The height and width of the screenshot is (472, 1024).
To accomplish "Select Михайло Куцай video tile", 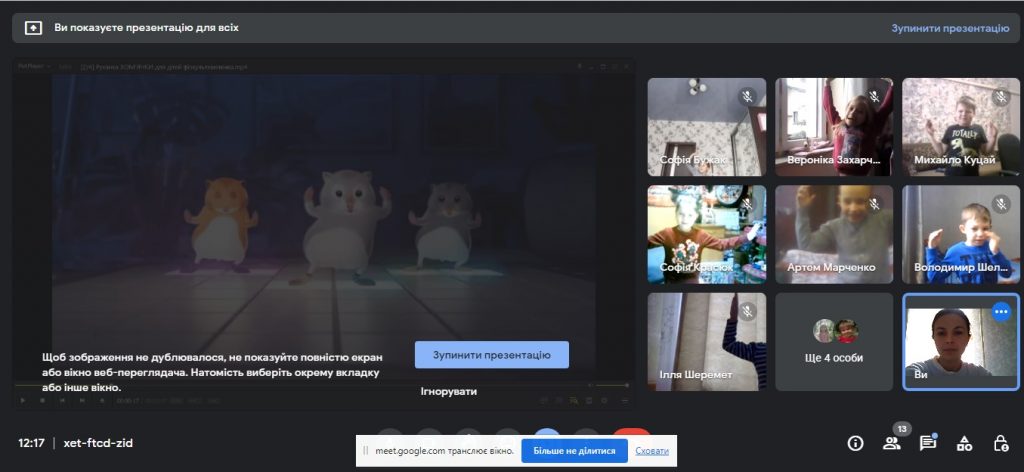I will click(961, 127).
